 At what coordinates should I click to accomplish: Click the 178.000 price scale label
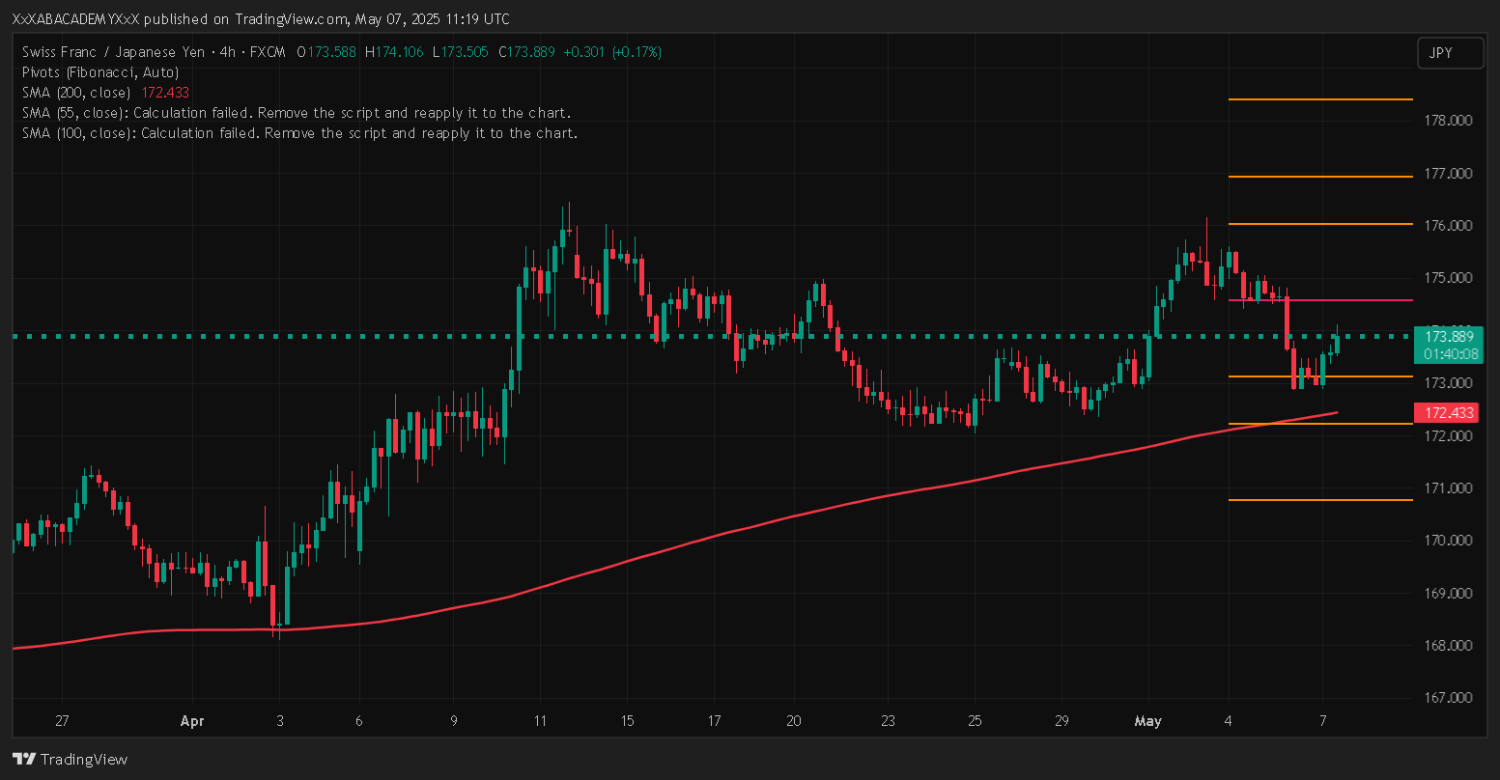click(1446, 121)
